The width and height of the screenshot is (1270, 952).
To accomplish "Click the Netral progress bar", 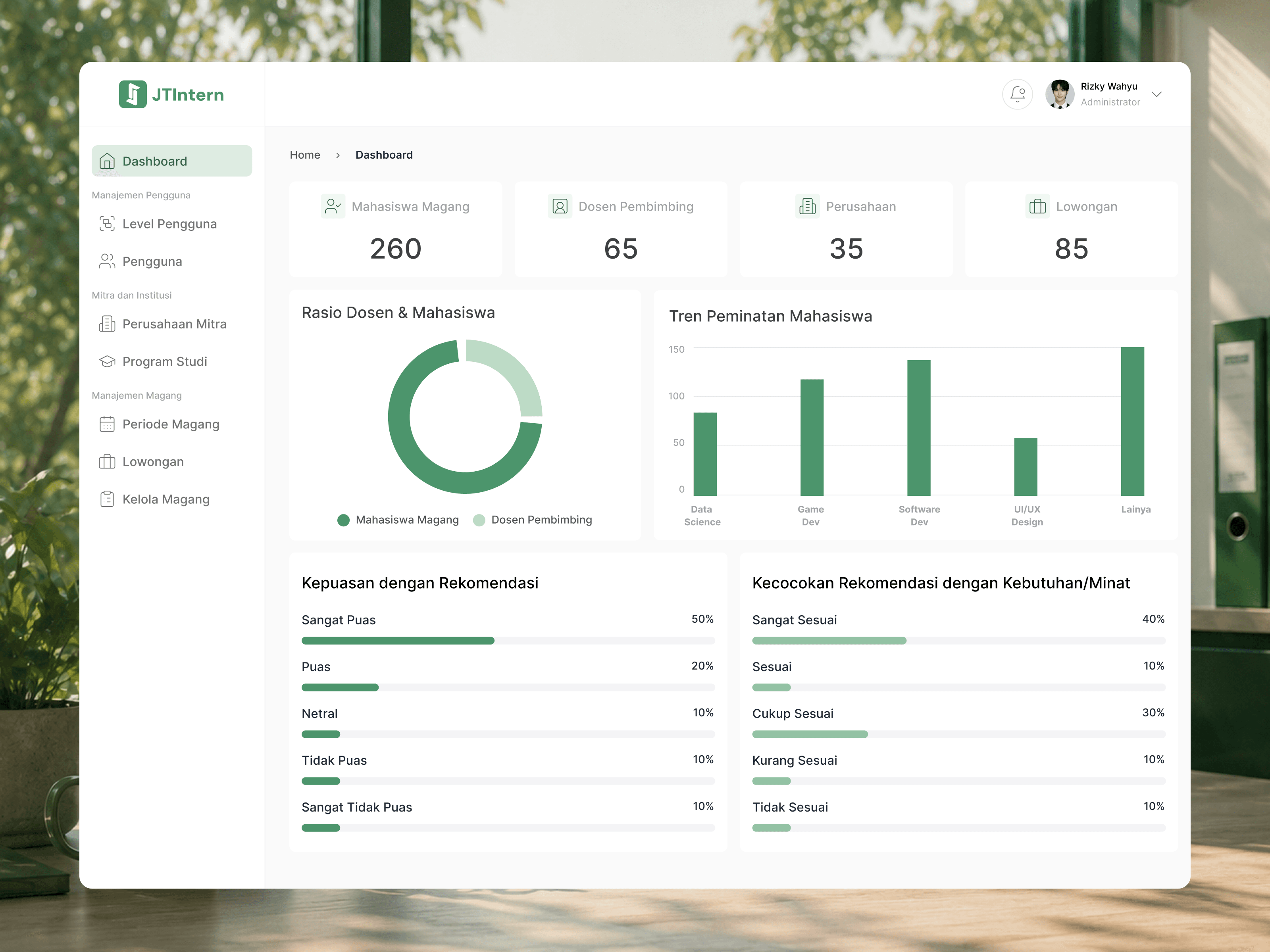I will pos(508,734).
